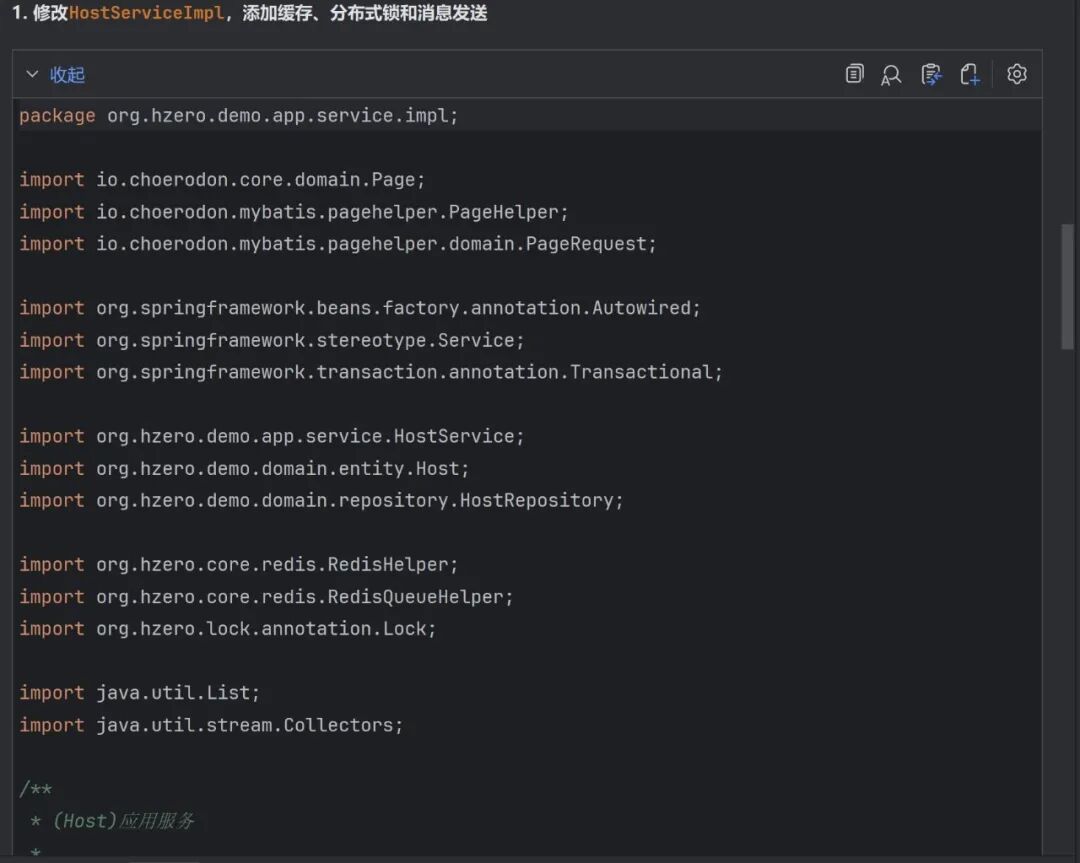Click the clipboard diff/apply icon

click(x=931, y=74)
